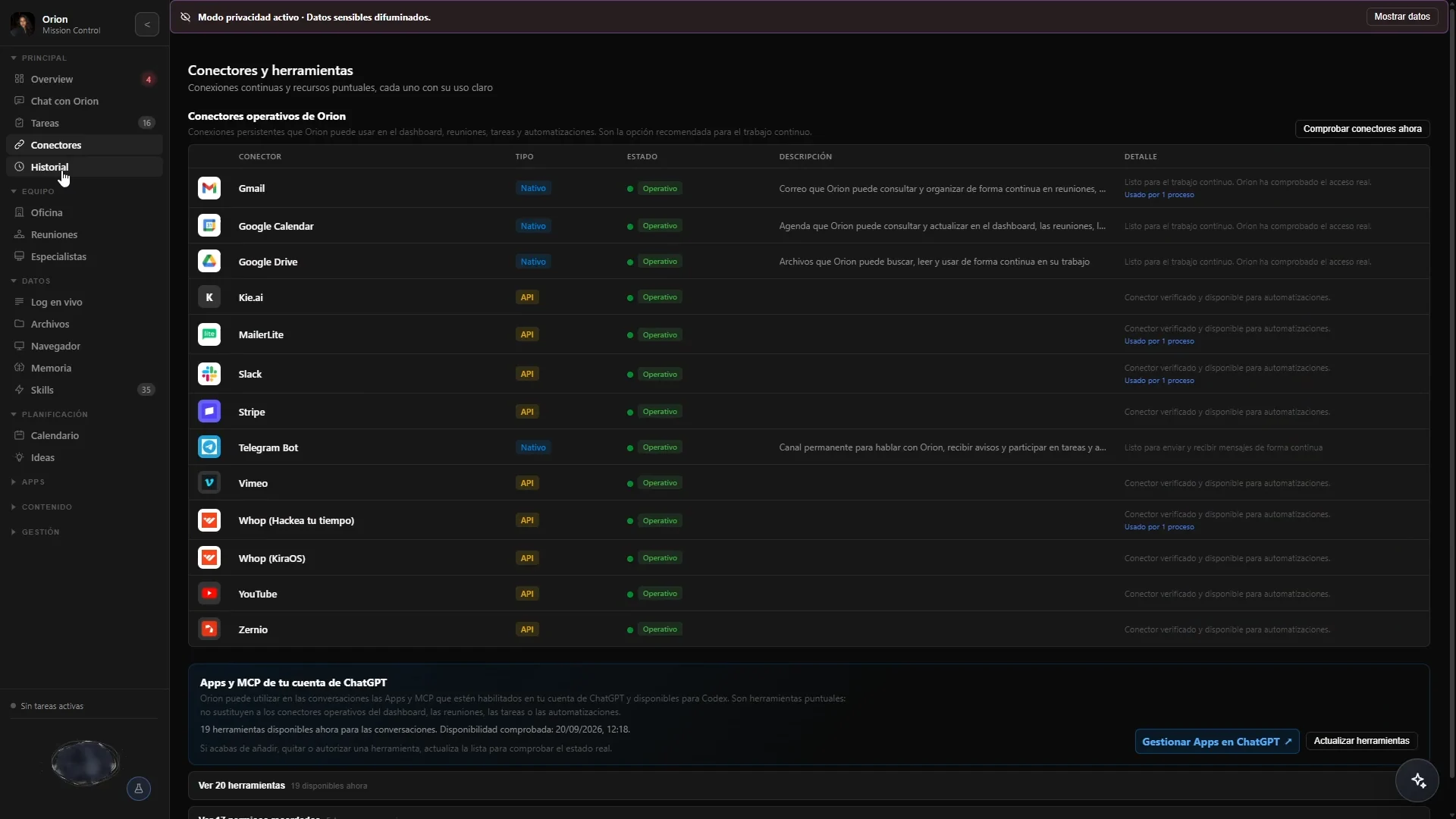Image resolution: width=1456 pixels, height=819 pixels.
Task: Open Historial in the sidebar
Action: tap(84, 167)
